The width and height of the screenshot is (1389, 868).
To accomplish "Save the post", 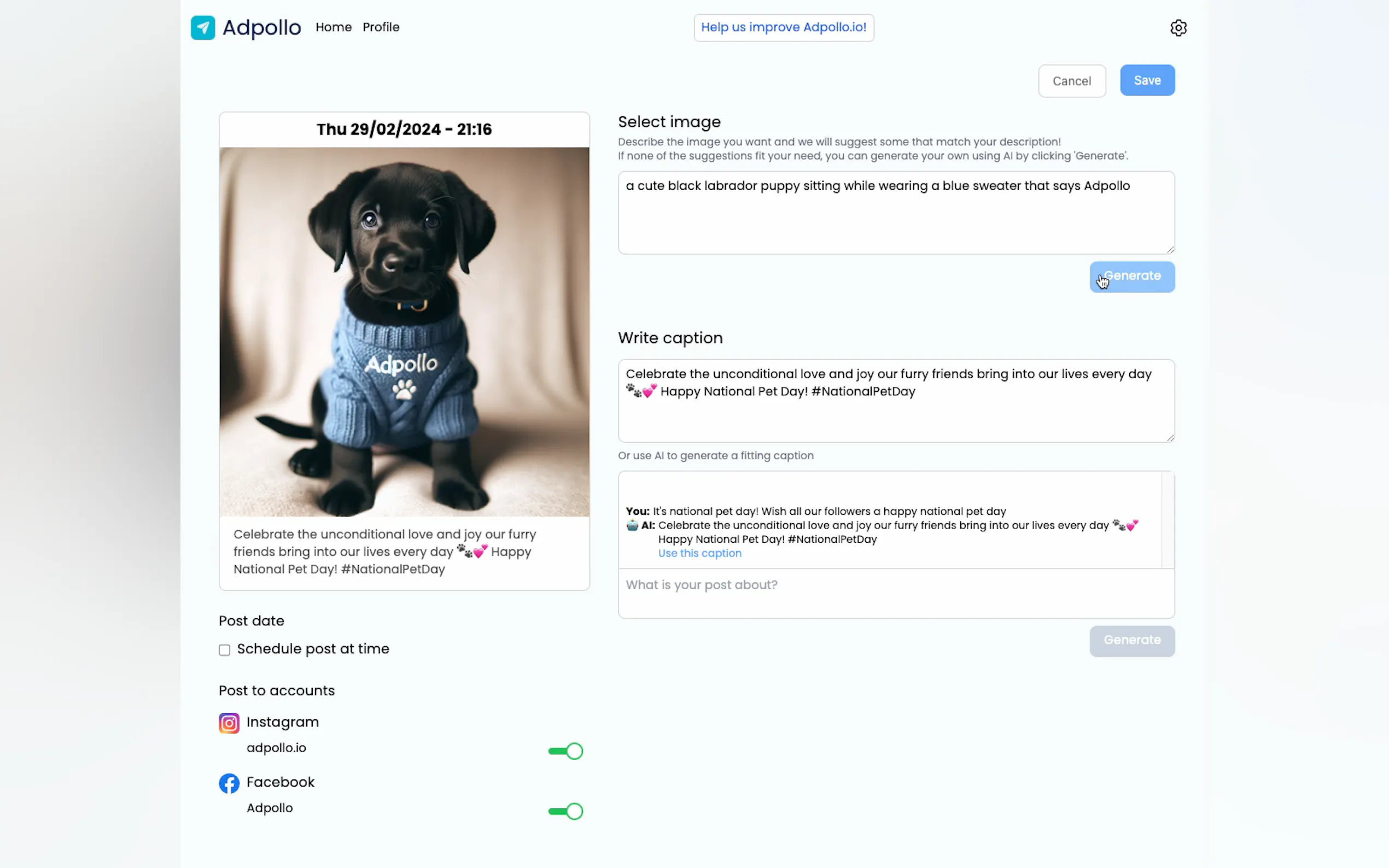I will coord(1147,80).
